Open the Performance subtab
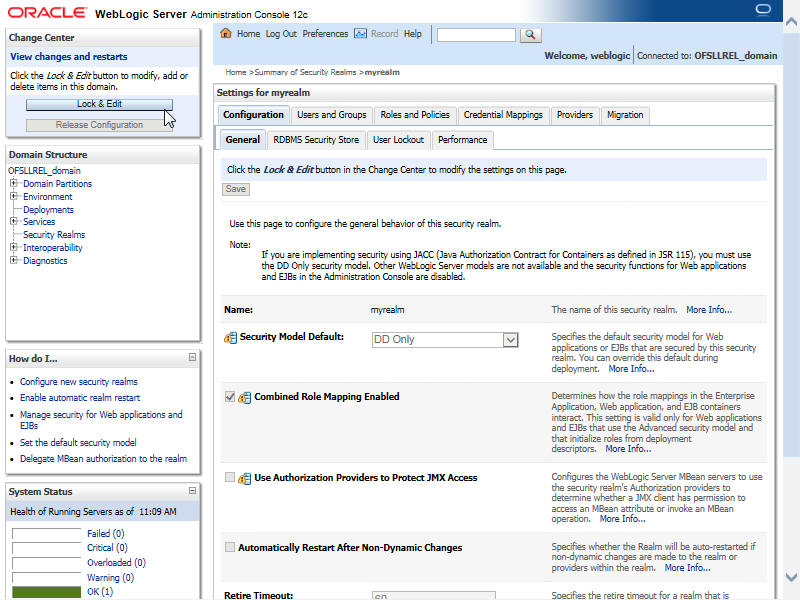This screenshot has width=800, height=600. (462, 140)
